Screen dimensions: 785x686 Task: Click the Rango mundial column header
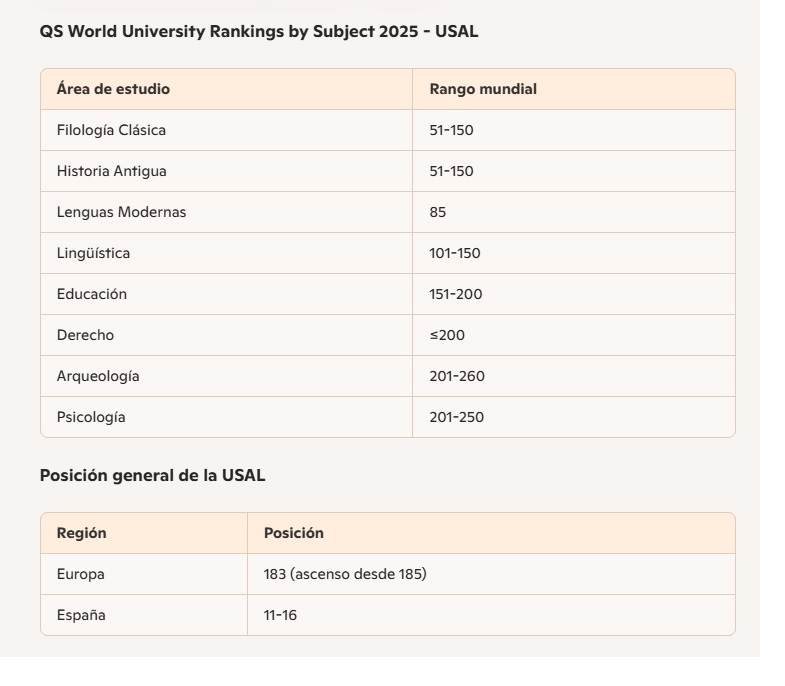[x=483, y=89]
